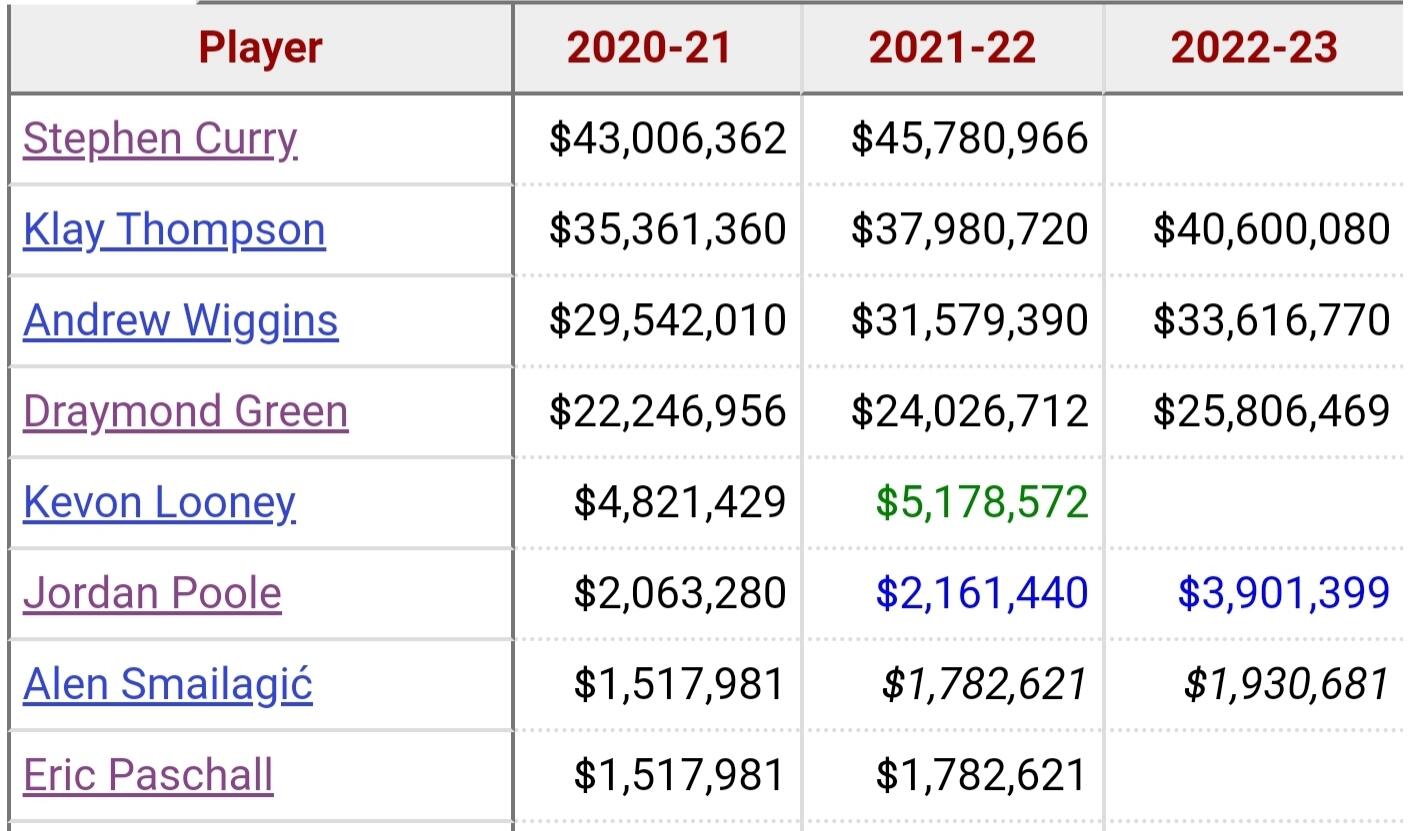Click Andrew Wiggins' $33,616,770 salary cell
Image resolution: width=1422 pixels, height=831 pixels.
1271,320
